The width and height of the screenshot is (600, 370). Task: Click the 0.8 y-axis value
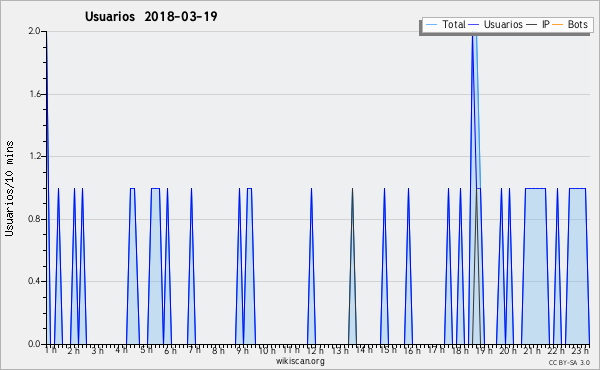[x=34, y=219]
